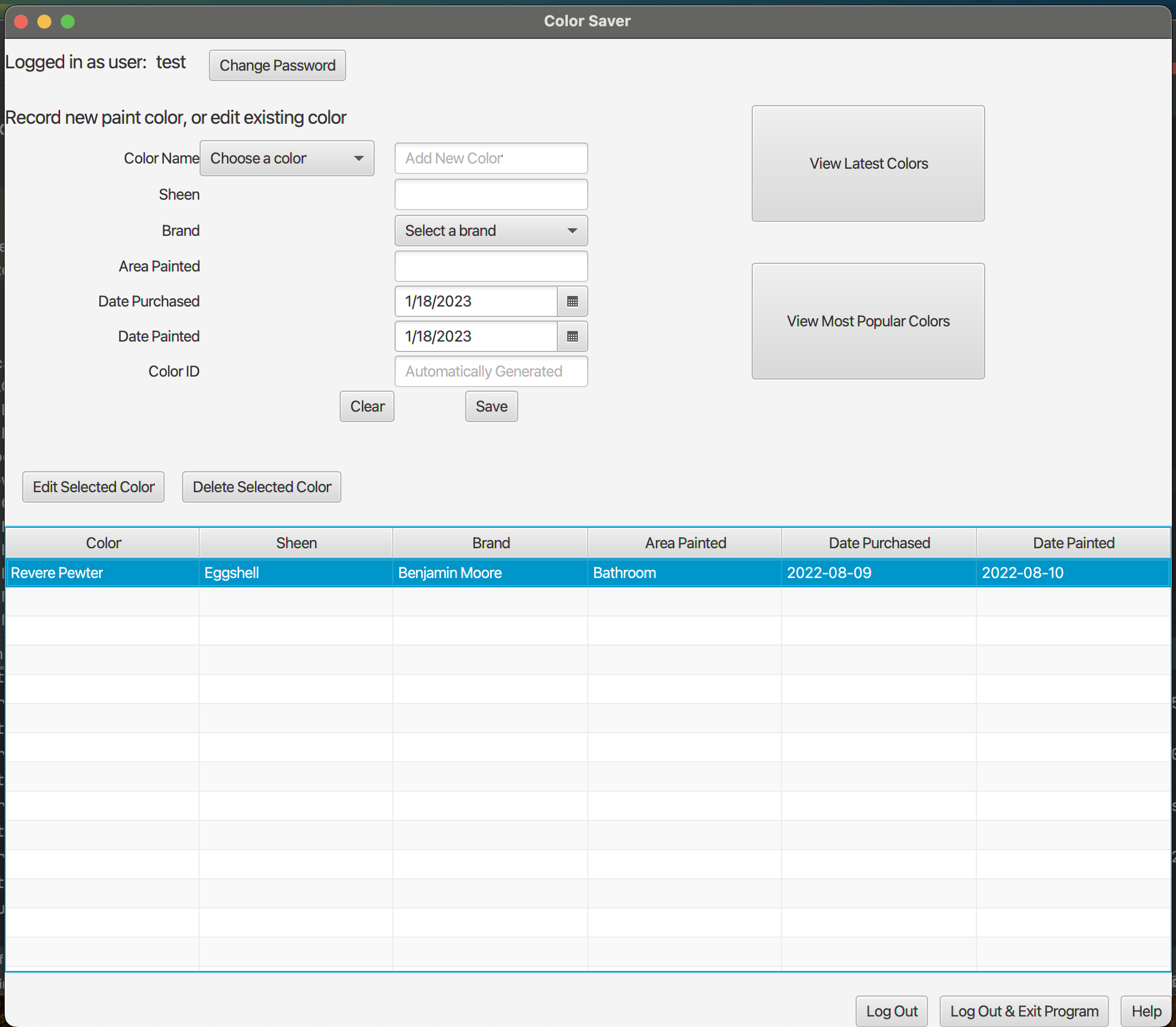This screenshot has width=1176, height=1027.
Task: Click the Eggshell table cell
Action: coord(296,573)
